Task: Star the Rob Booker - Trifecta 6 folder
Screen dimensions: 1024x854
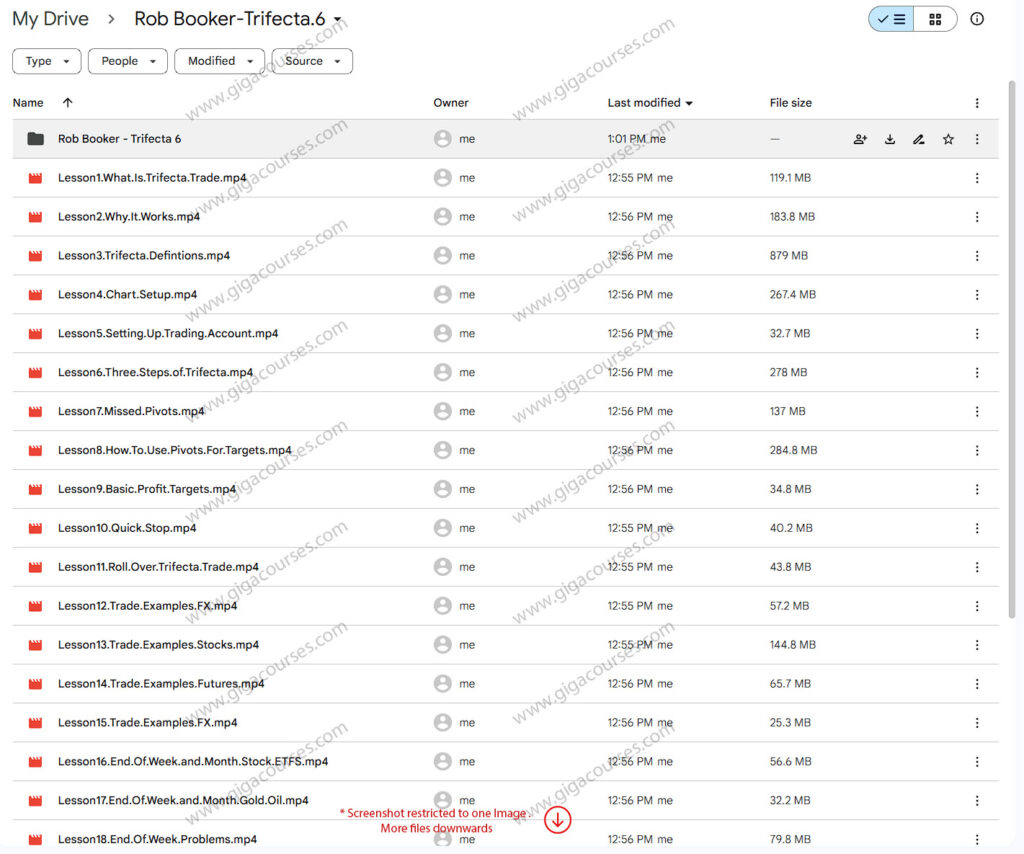Action: (x=948, y=139)
